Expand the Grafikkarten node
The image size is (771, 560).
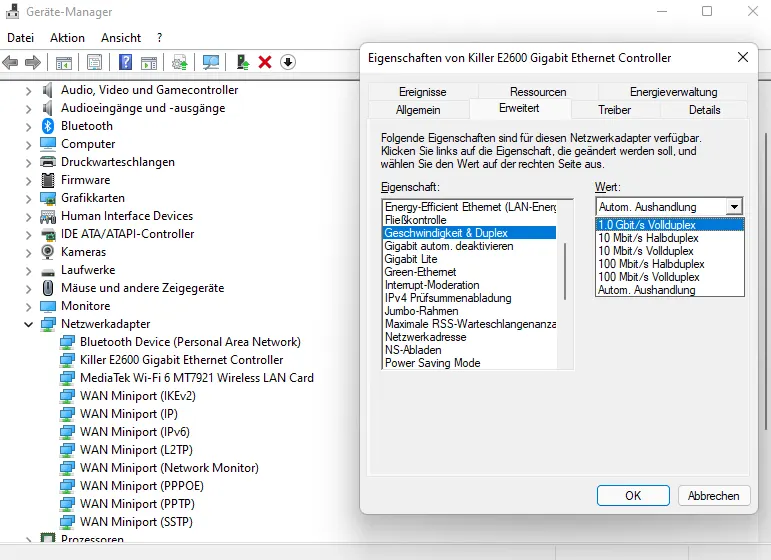coord(29,199)
